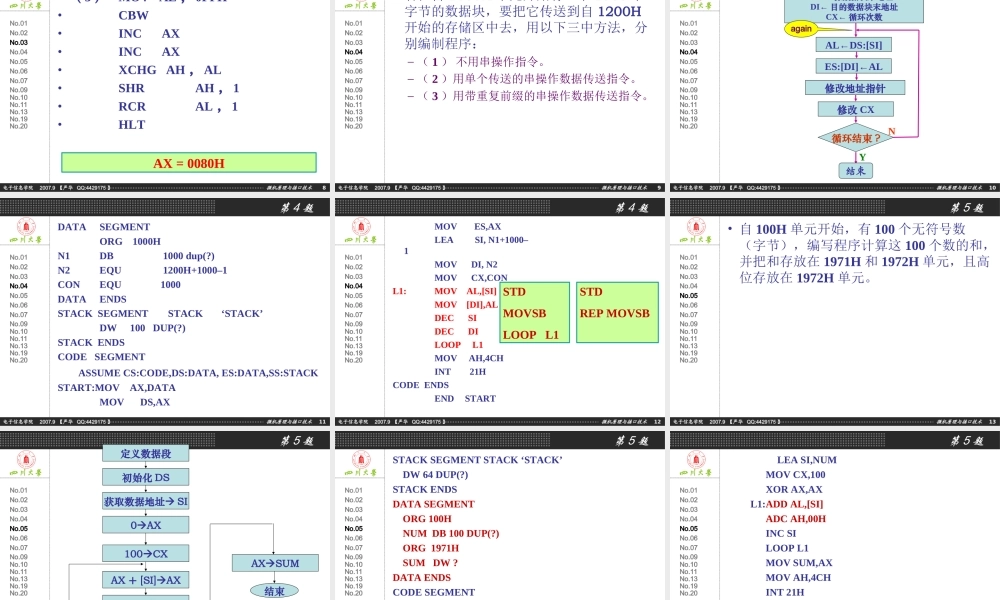Viewport: 1000px width, 600px height.
Task: Click the yellow "again" callout bubble
Action: click(x=801, y=28)
